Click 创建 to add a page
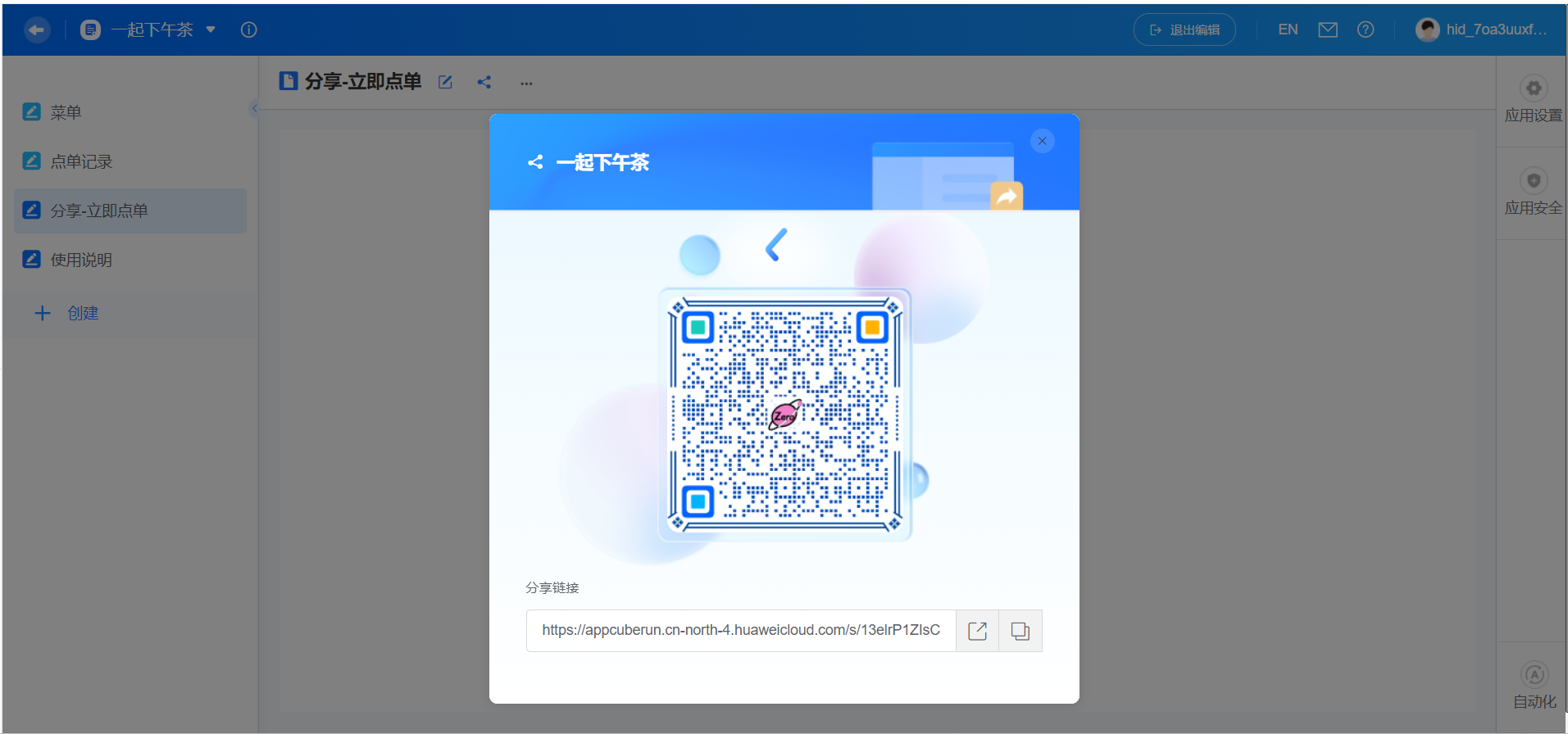This screenshot has height=734, width=1568. point(66,313)
